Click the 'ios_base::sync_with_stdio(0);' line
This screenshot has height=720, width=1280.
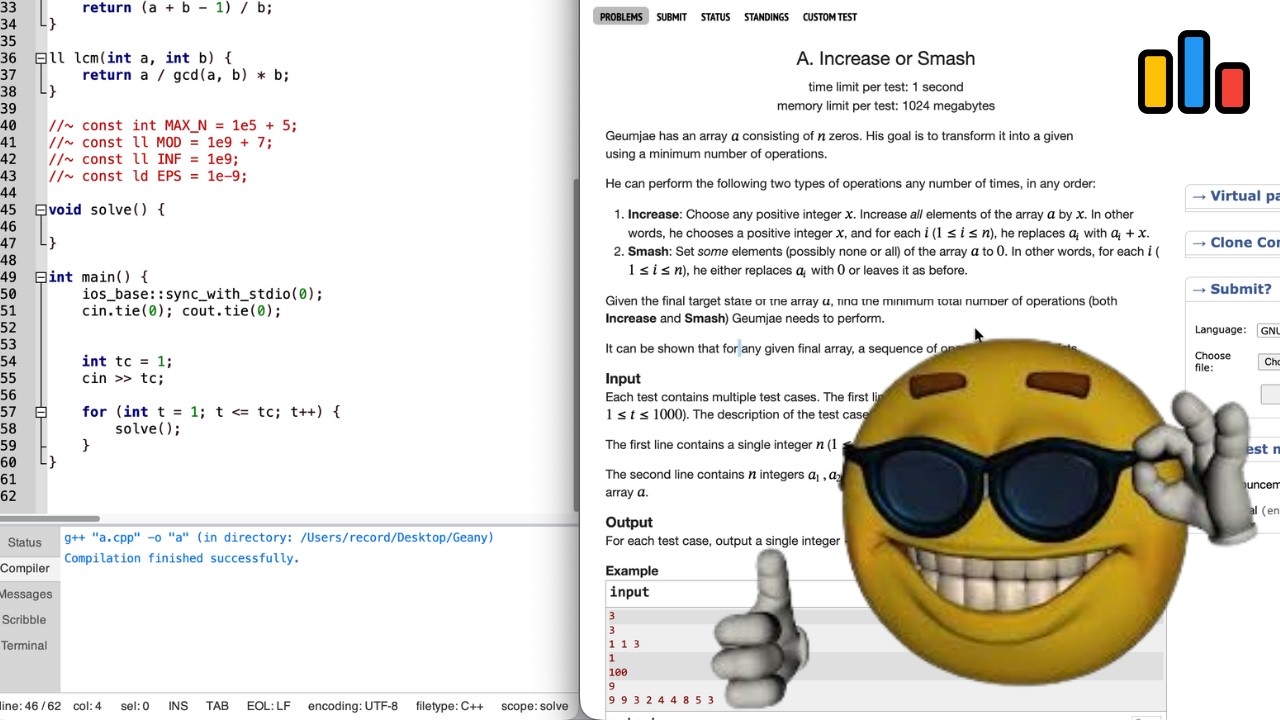click(202, 294)
